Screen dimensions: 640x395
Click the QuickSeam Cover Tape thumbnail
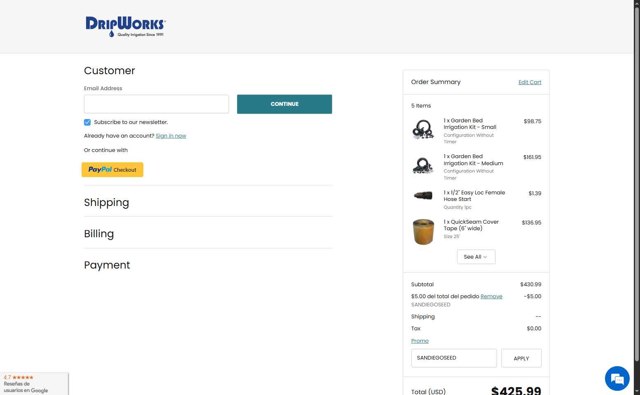tap(423, 231)
